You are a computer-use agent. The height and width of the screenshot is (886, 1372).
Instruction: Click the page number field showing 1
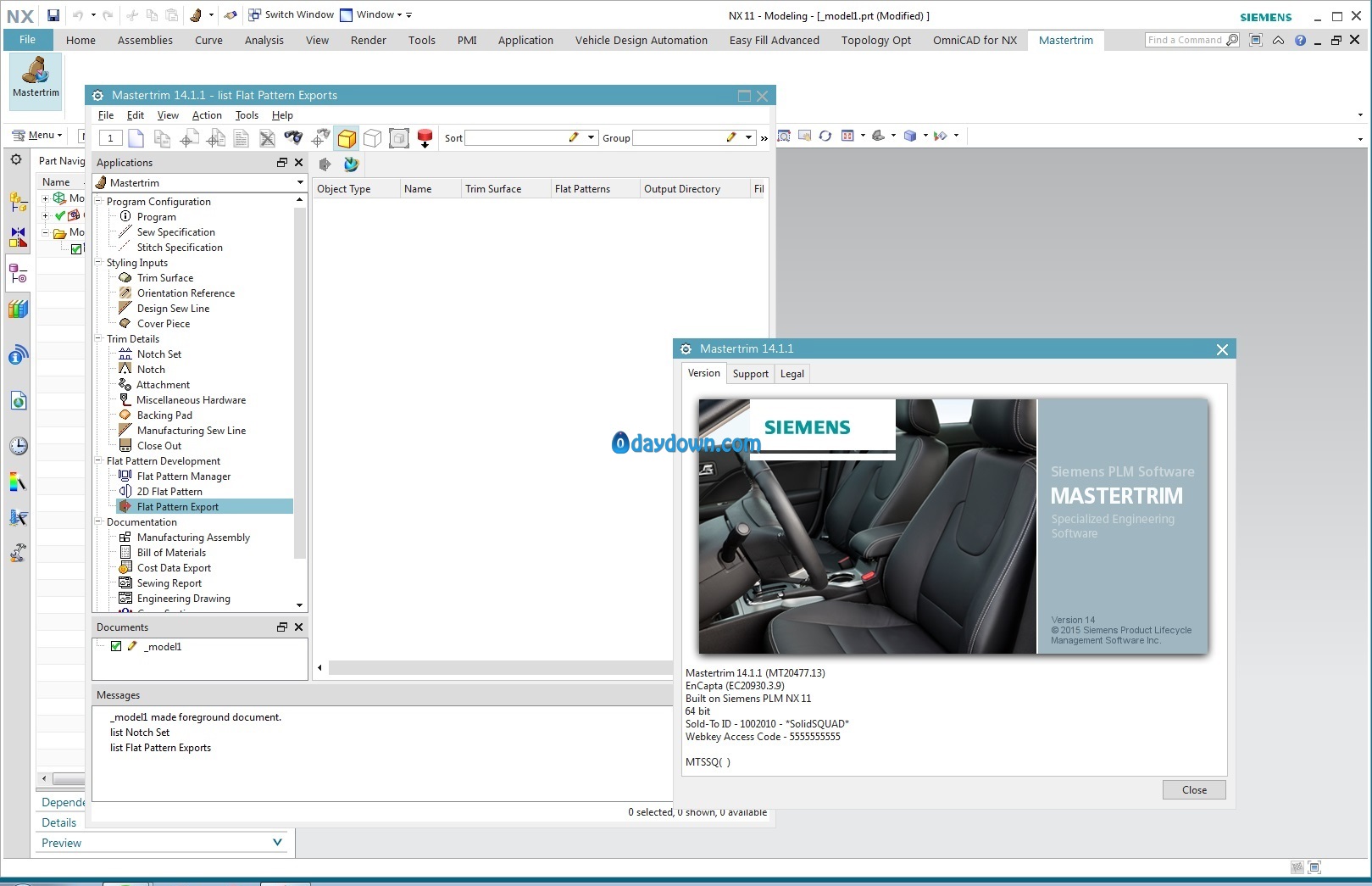click(x=111, y=138)
